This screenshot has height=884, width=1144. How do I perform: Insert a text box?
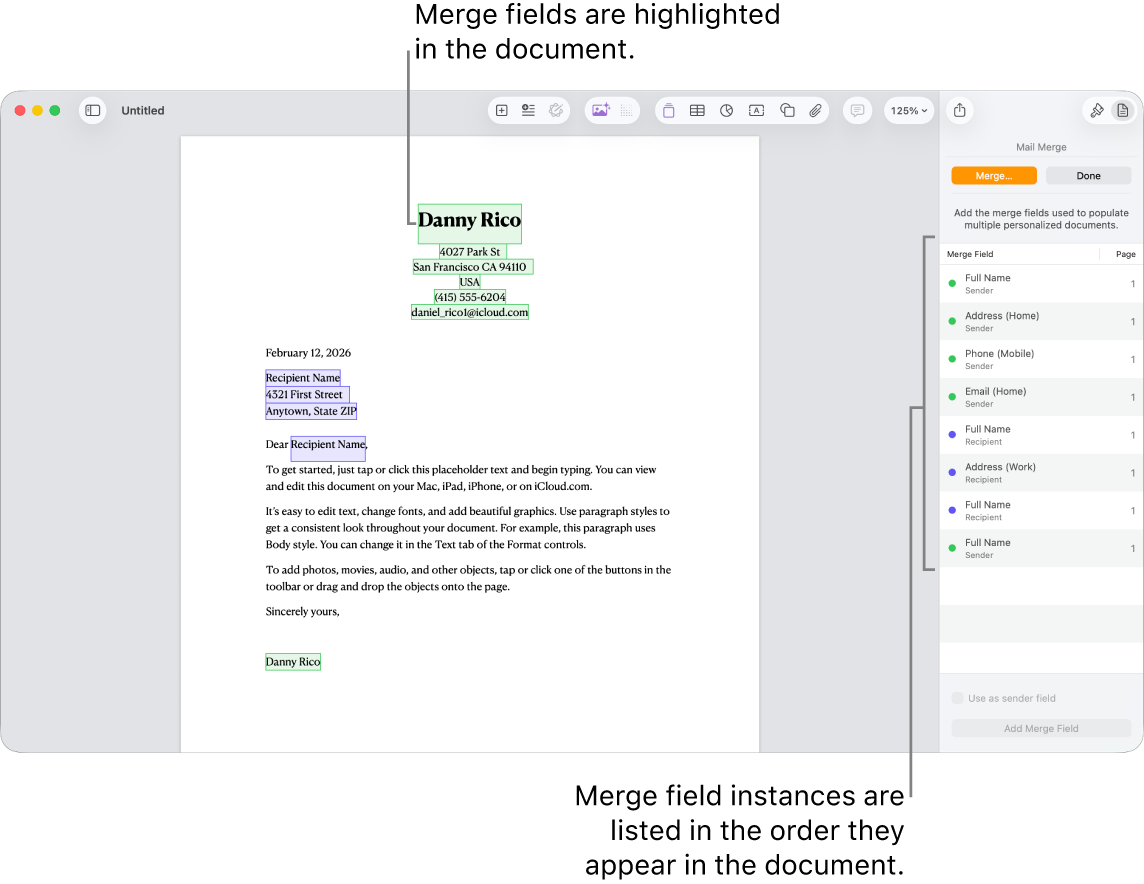[756, 111]
